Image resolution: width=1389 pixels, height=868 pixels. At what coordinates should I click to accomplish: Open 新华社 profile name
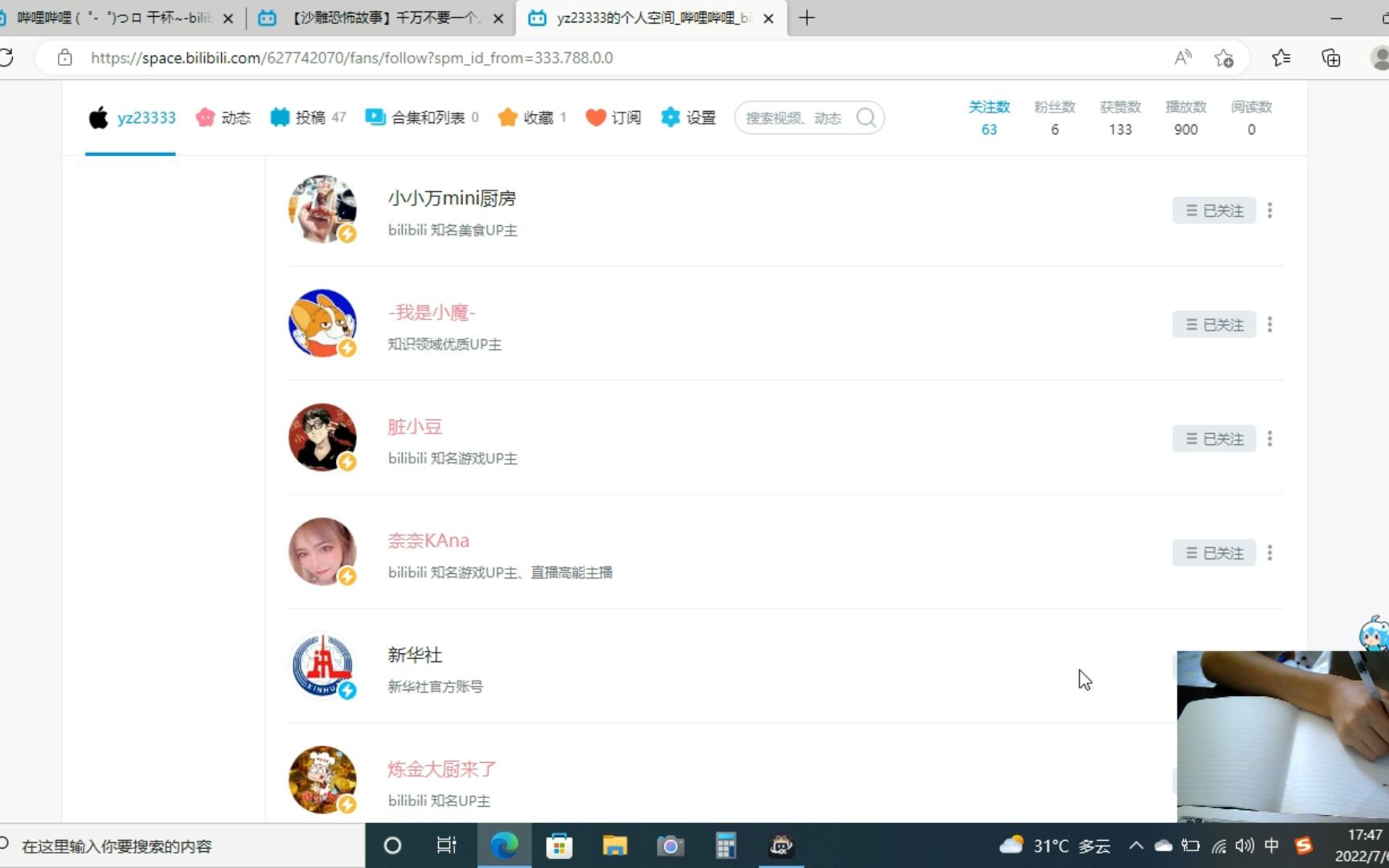[415, 654]
